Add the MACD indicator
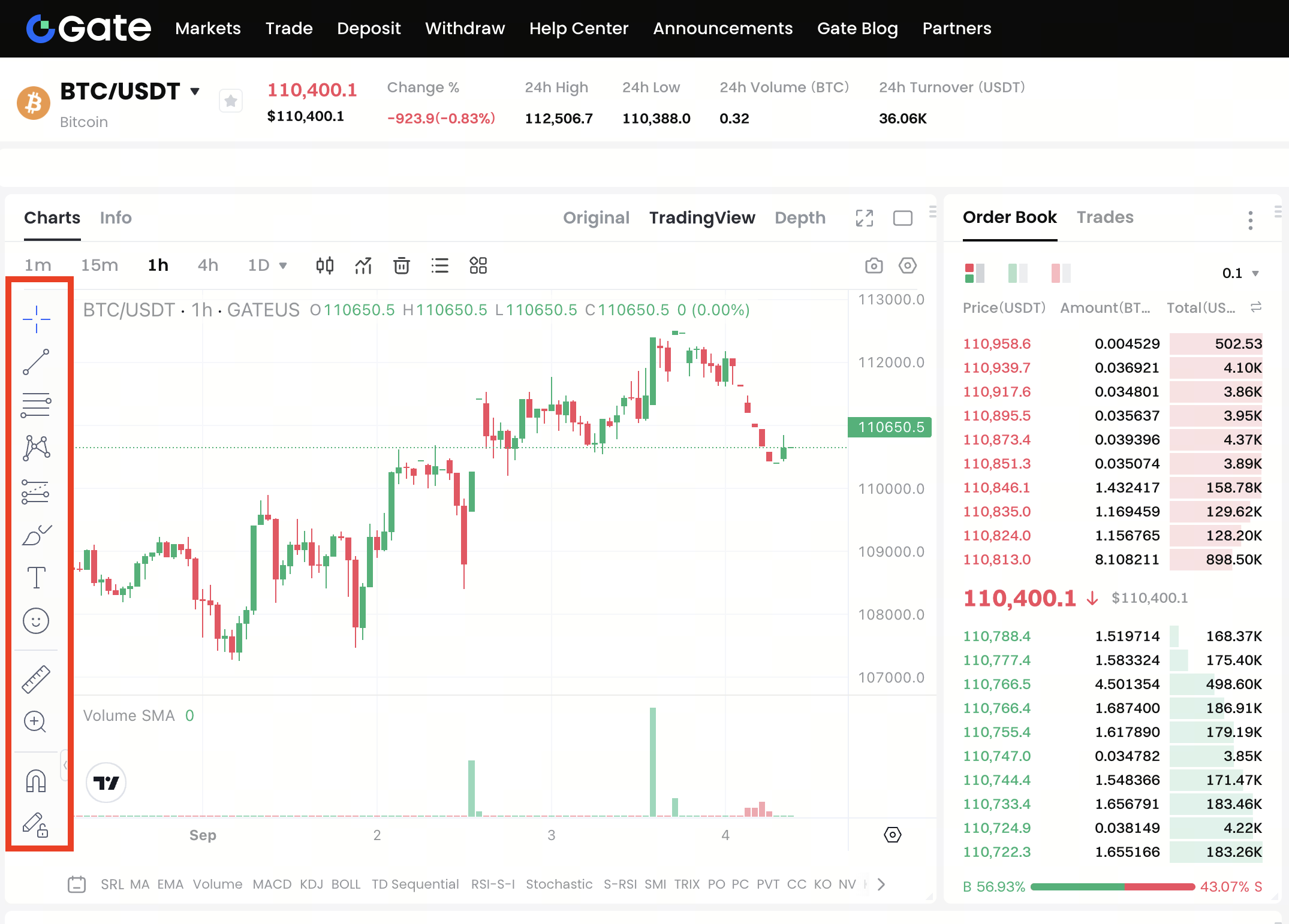The width and height of the screenshot is (1289, 924). tap(272, 884)
